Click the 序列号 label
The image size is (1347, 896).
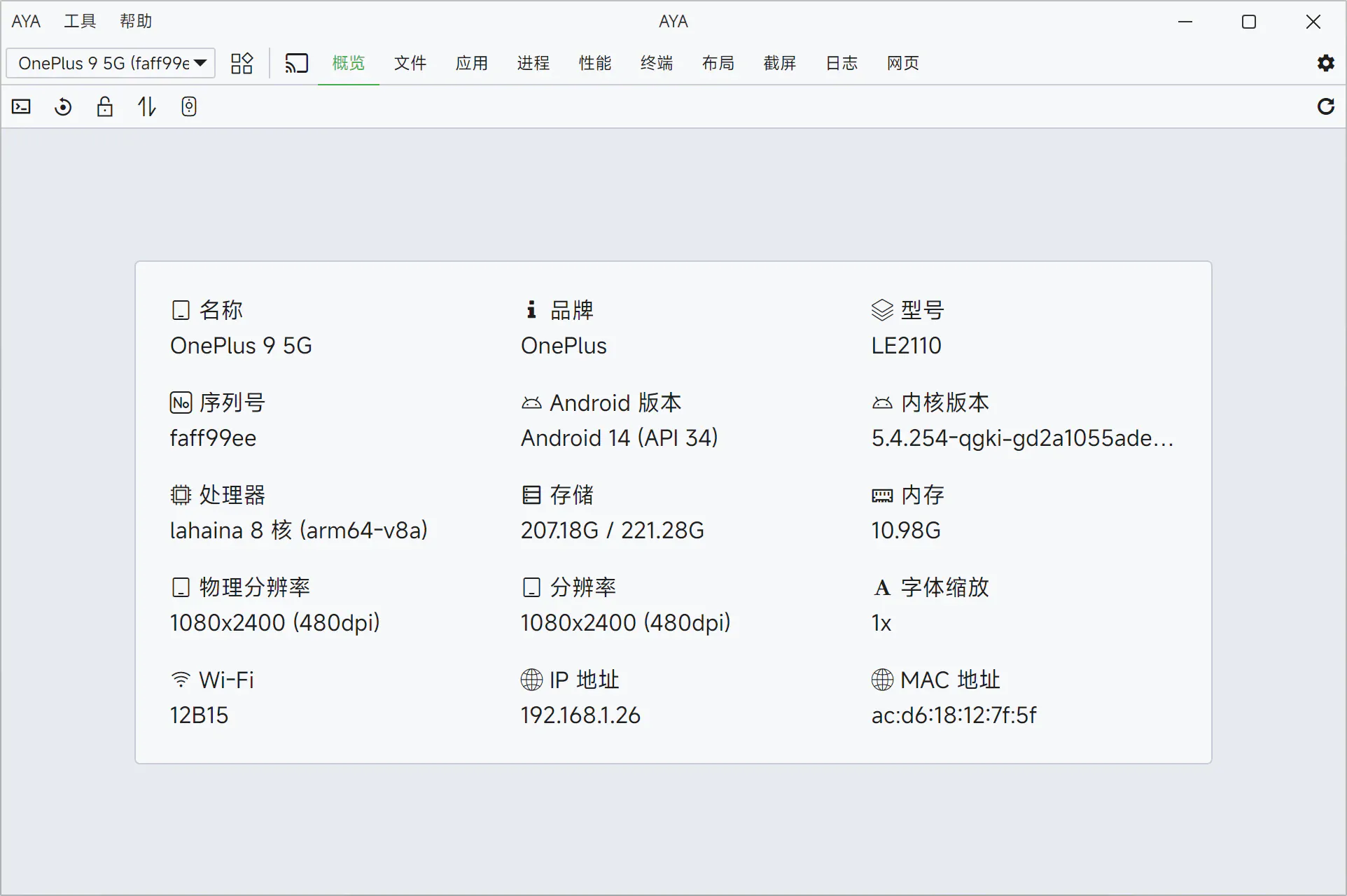[232, 402]
